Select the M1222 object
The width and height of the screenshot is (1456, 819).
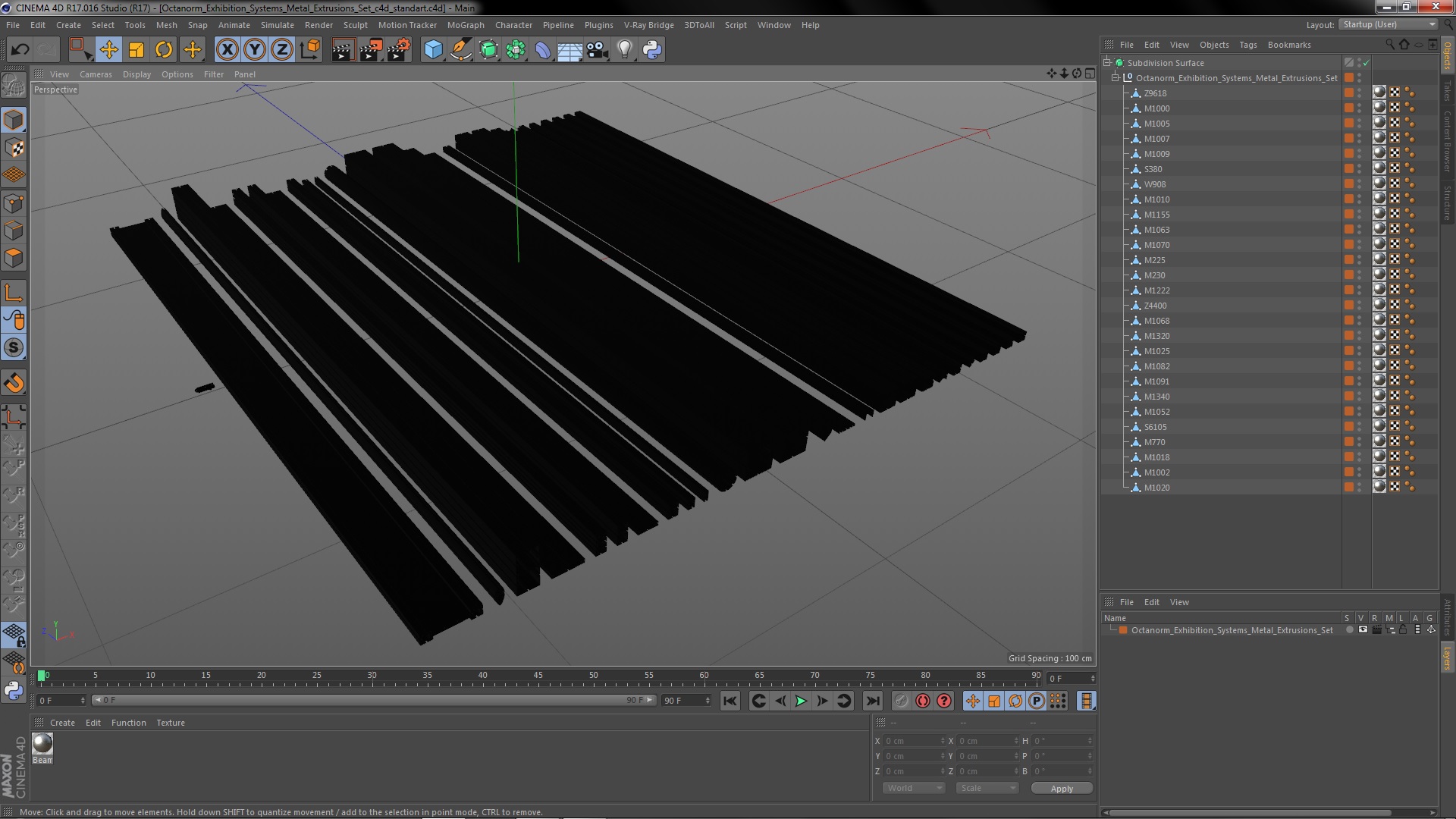tap(1156, 290)
